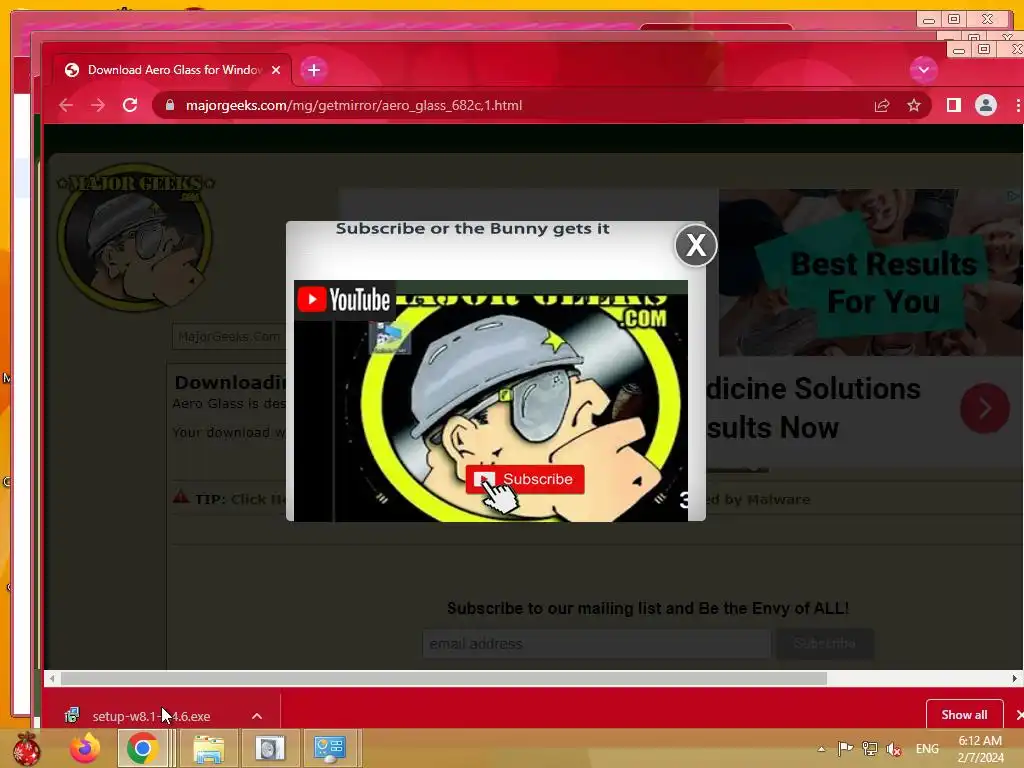Open Firefox from the taskbar
The width and height of the screenshot is (1024, 768).
click(85, 748)
